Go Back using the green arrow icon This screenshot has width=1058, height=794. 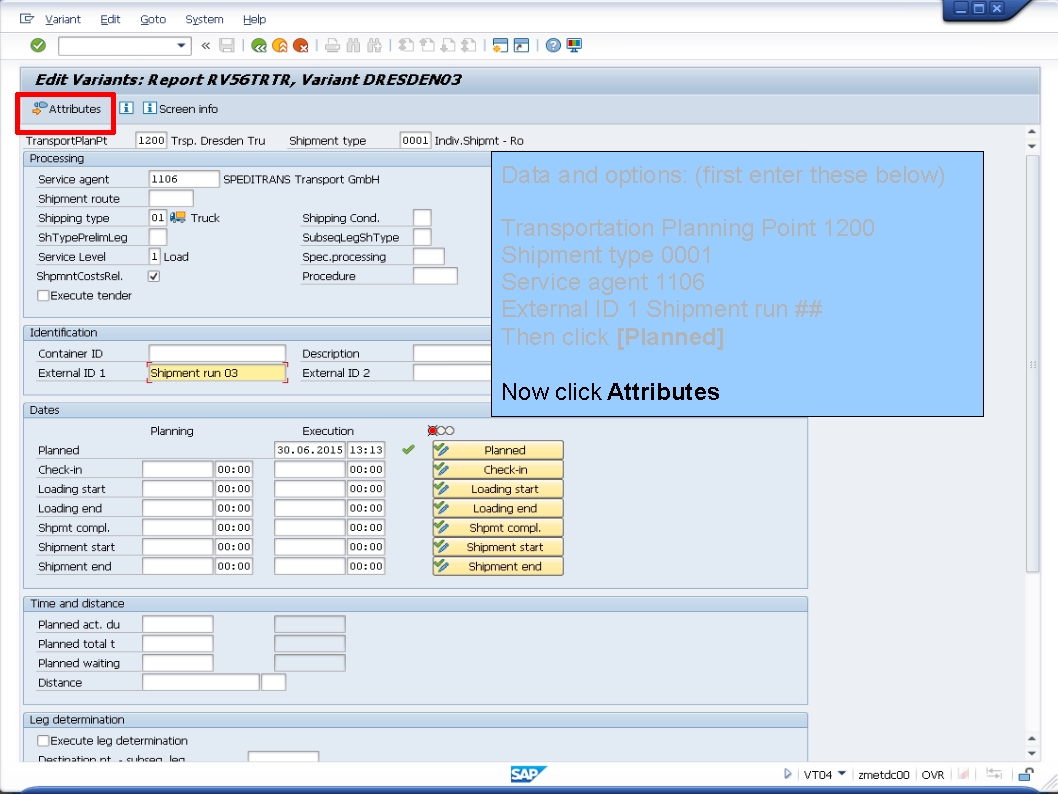pyautogui.click(x=259, y=44)
